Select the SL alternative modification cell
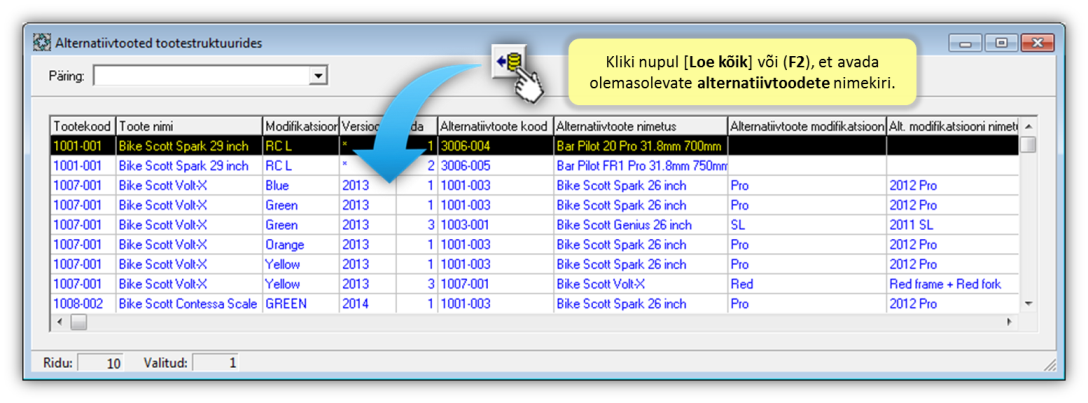Screen dimensions: 1088x403 (807, 225)
